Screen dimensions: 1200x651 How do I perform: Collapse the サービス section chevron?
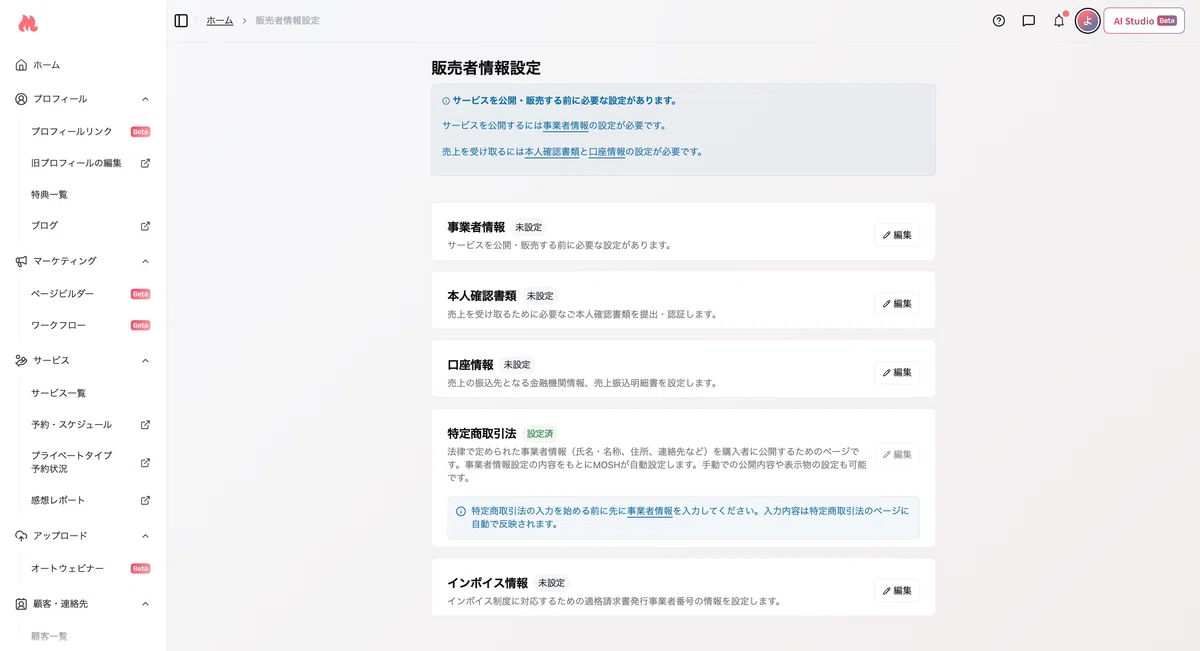[145, 360]
